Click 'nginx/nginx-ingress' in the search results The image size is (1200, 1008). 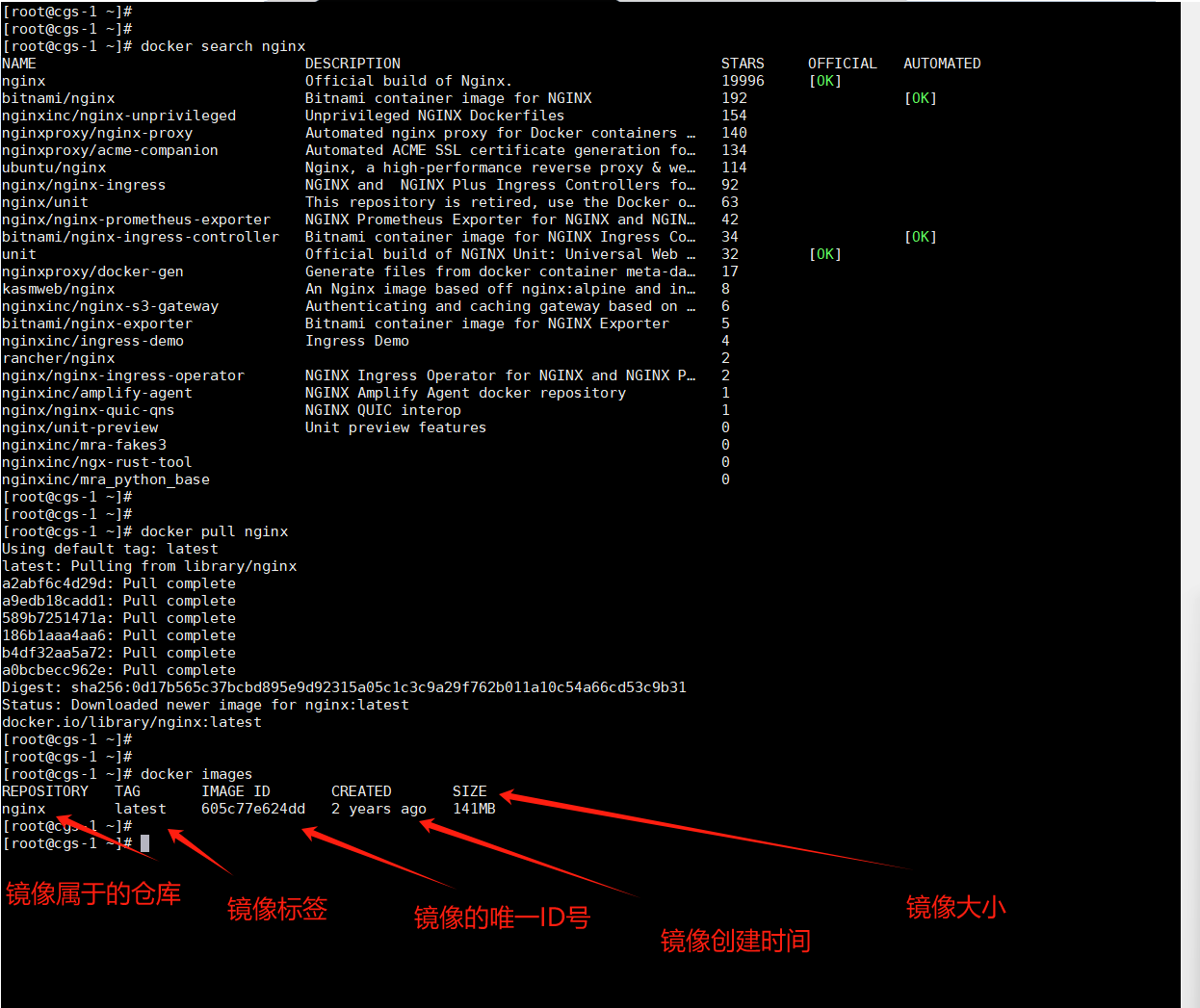tap(84, 185)
